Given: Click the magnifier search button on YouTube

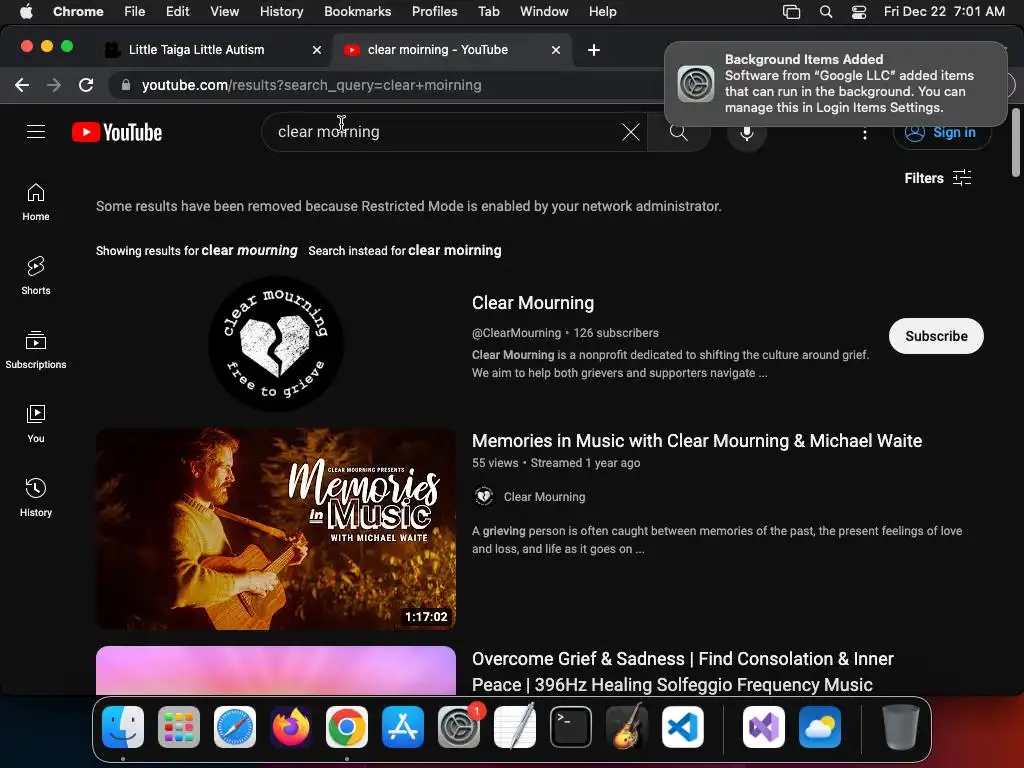Looking at the screenshot, I should tap(679, 132).
